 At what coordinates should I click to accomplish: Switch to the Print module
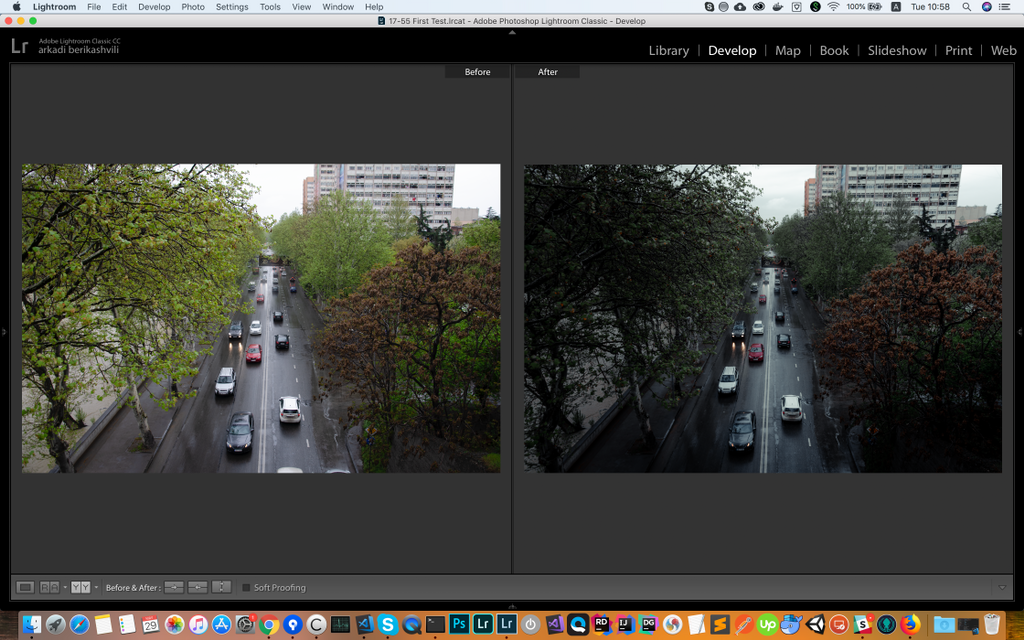click(x=958, y=50)
